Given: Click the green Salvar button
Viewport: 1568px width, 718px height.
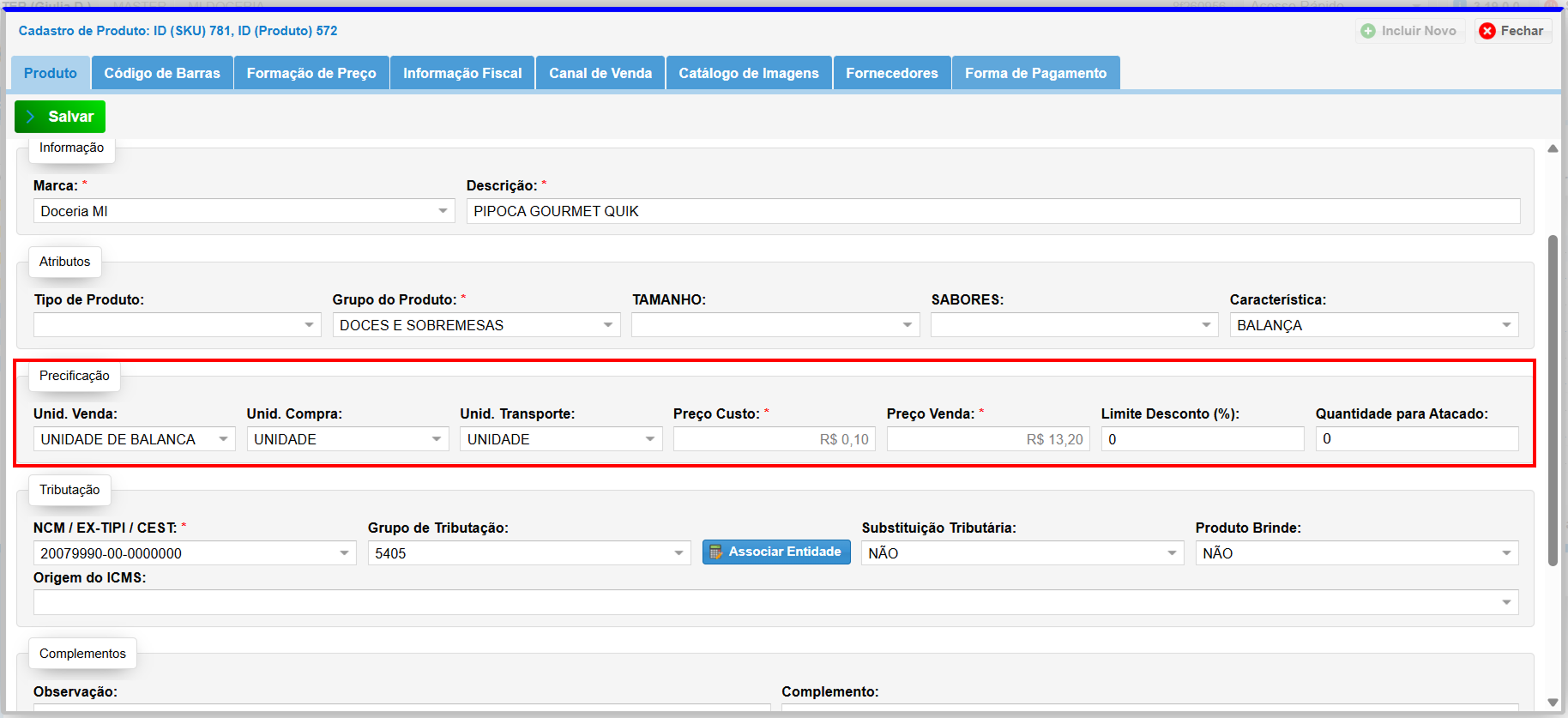Looking at the screenshot, I should (x=60, y=117).
